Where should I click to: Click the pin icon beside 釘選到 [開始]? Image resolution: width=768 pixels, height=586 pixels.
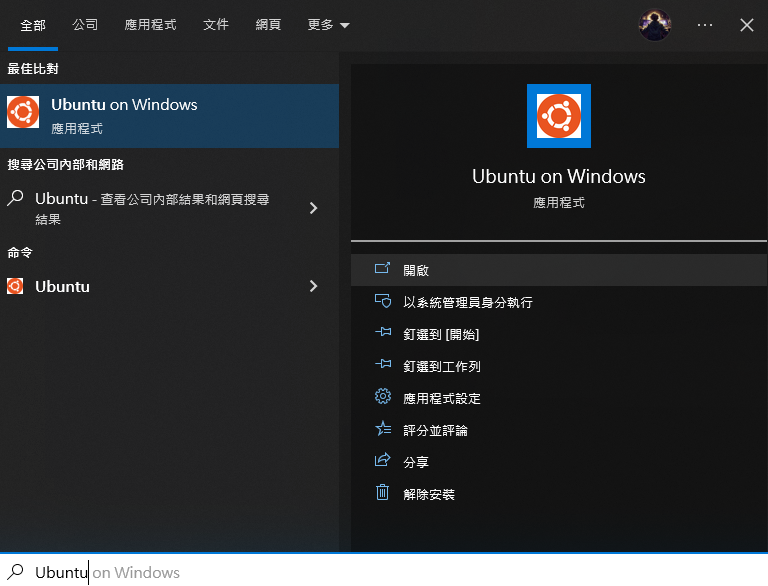pyautogui.click(x=383, y=332)
